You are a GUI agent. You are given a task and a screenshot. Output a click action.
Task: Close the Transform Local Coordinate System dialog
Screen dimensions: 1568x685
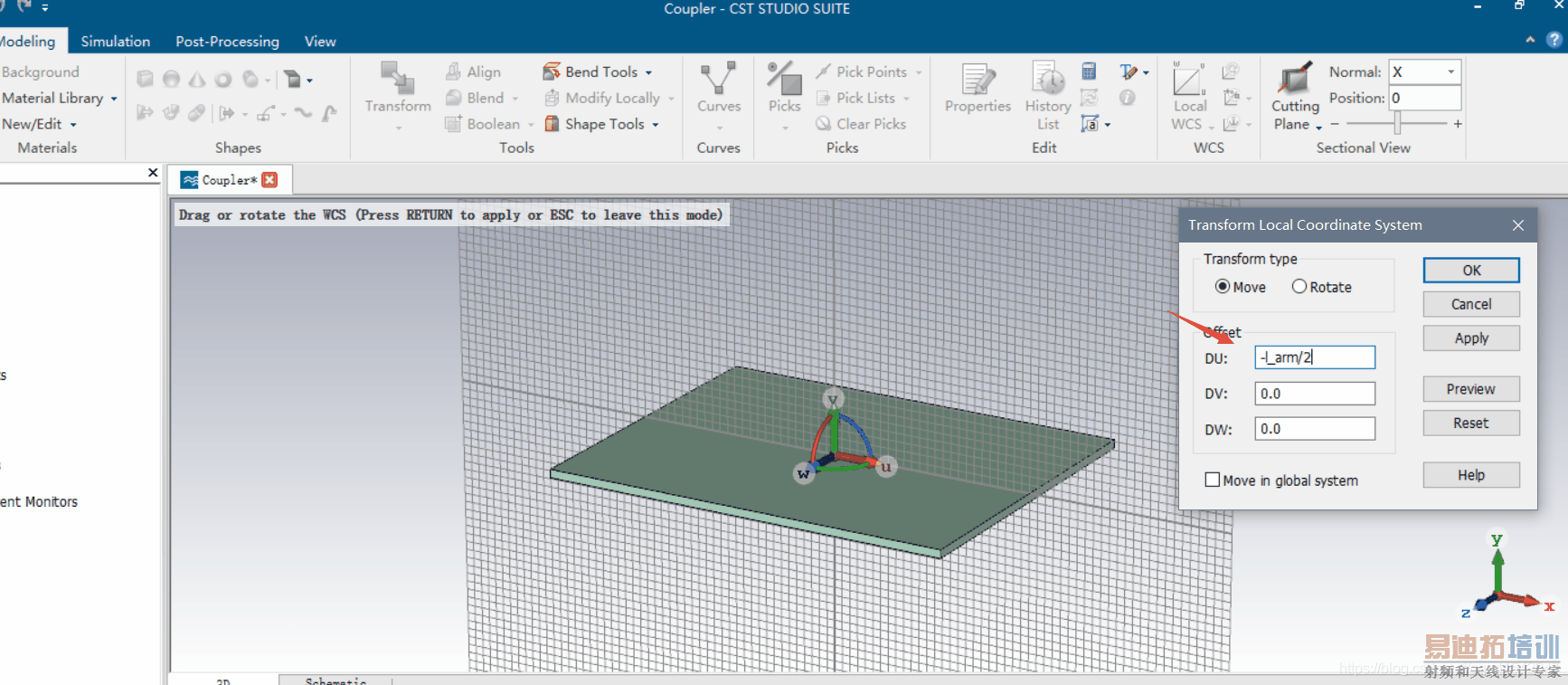1518,225
